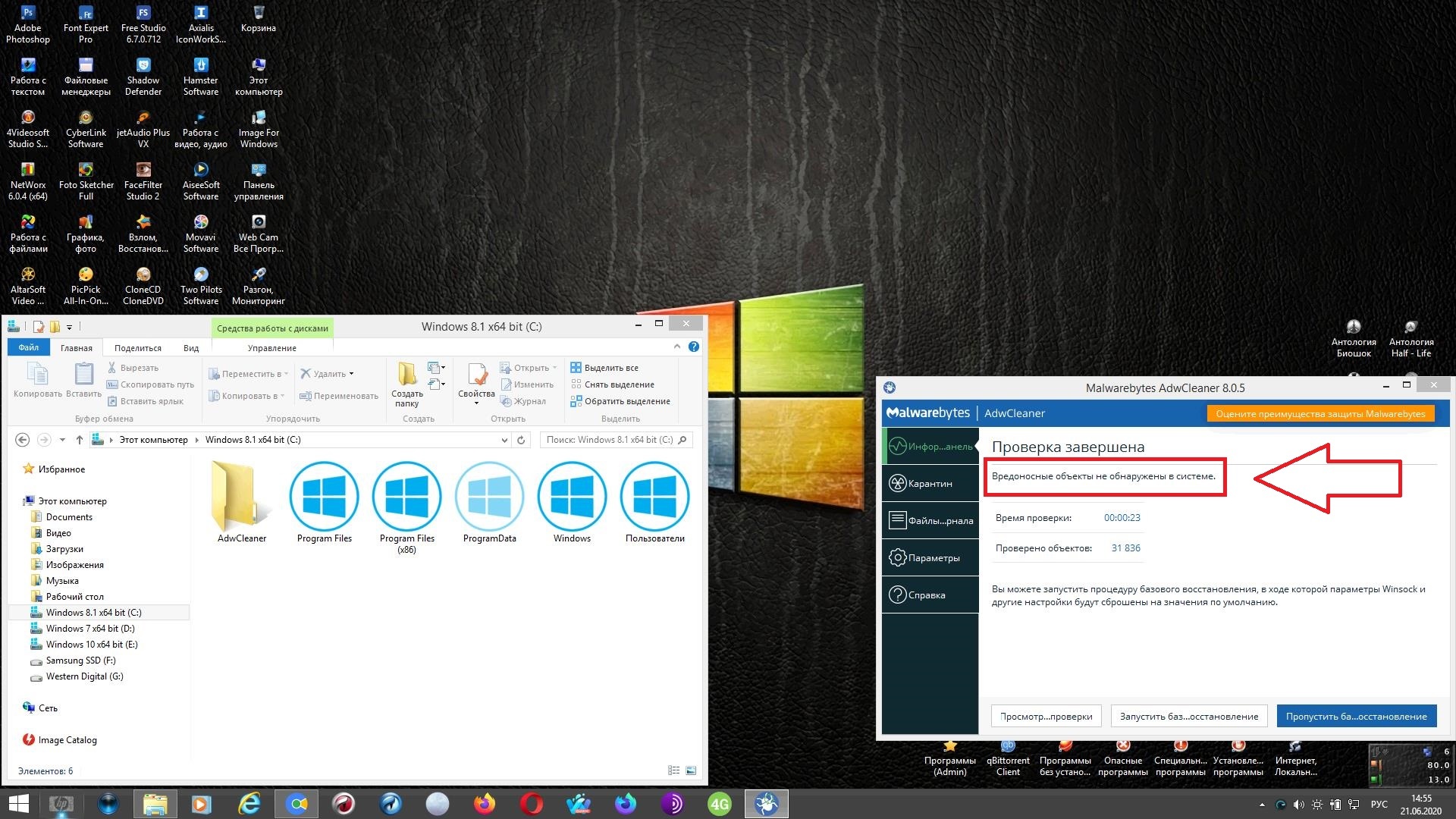Switch to the Главная ribbon tab
1456x819 pixels.
click(77, 348)
